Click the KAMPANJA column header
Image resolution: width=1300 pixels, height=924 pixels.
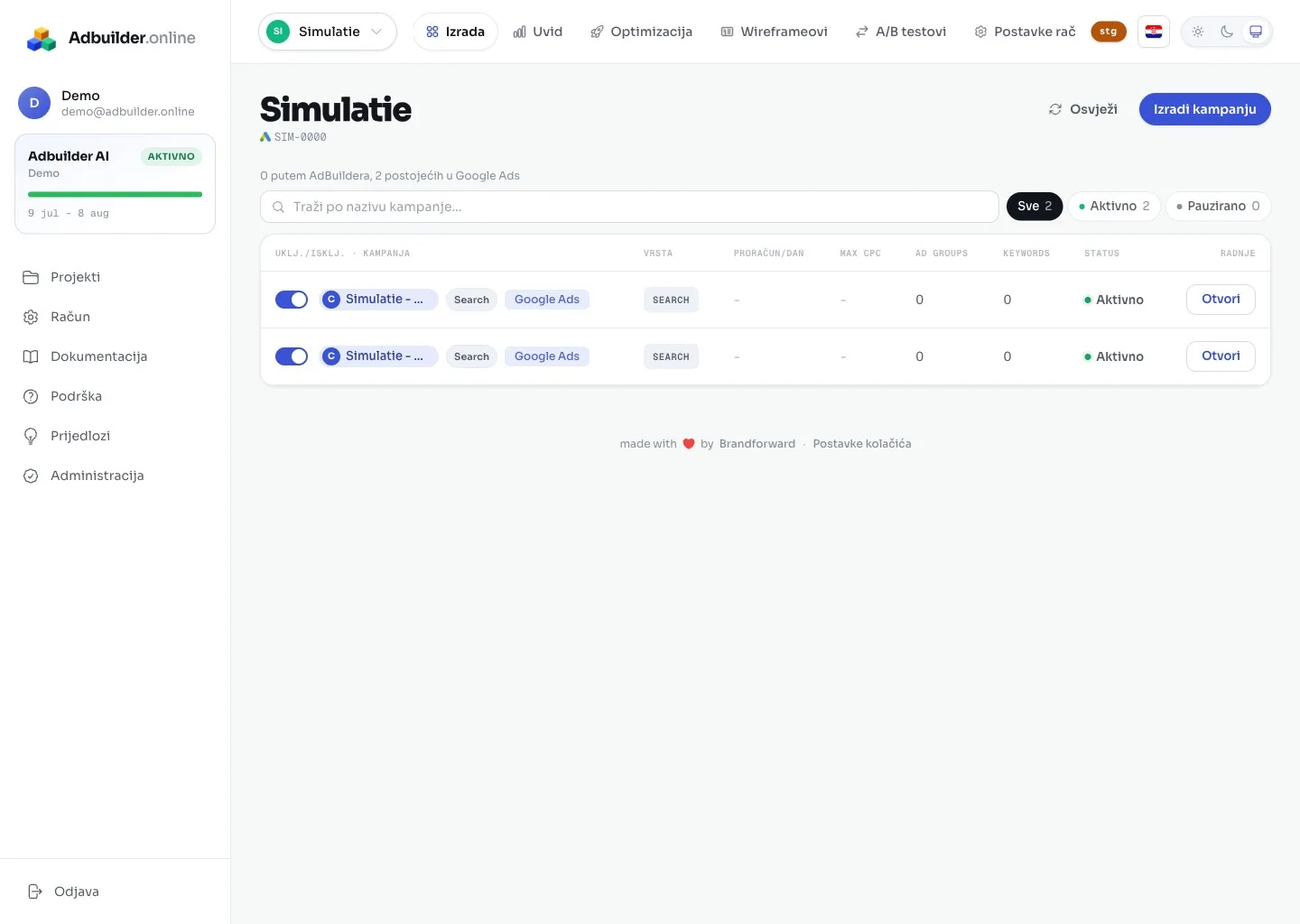386,254
